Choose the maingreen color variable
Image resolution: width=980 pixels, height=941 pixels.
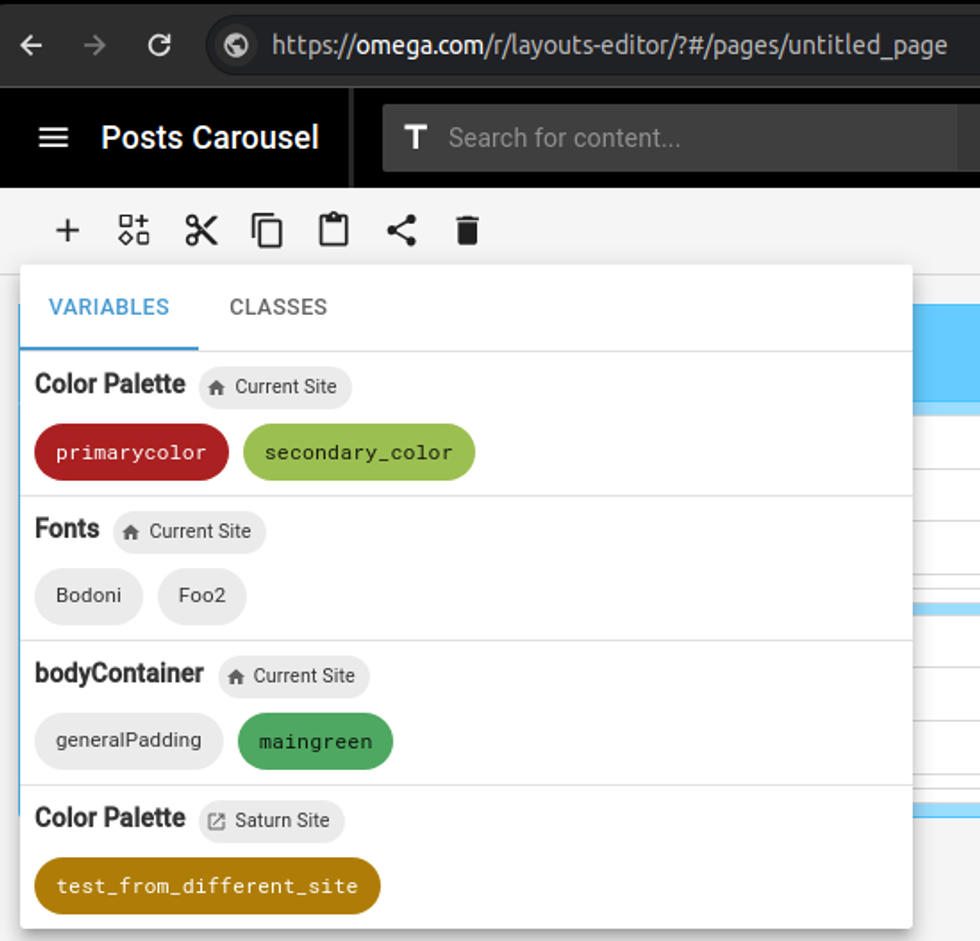click(x=315, y=741)
